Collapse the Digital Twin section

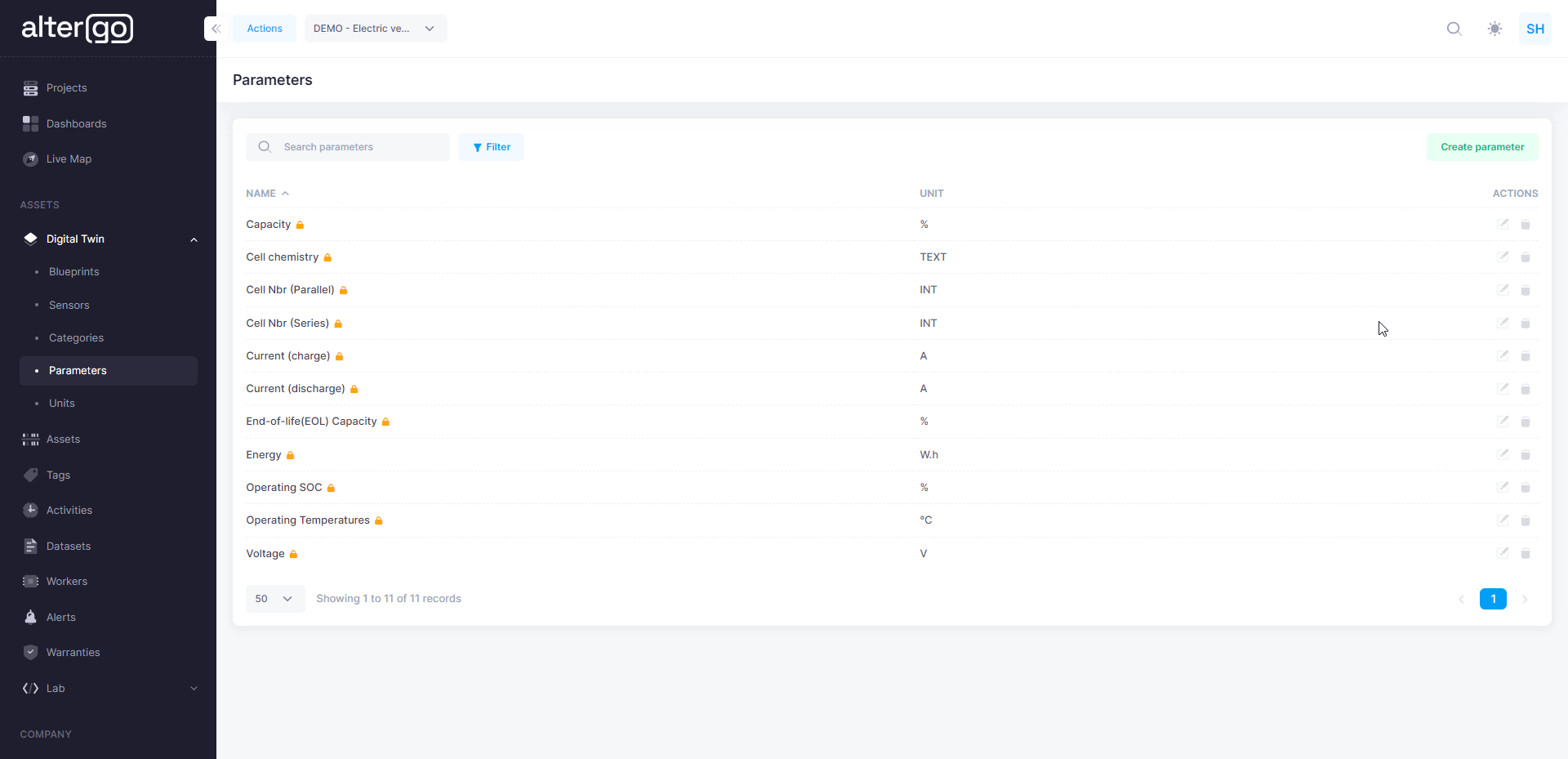(x=194, y=239)
